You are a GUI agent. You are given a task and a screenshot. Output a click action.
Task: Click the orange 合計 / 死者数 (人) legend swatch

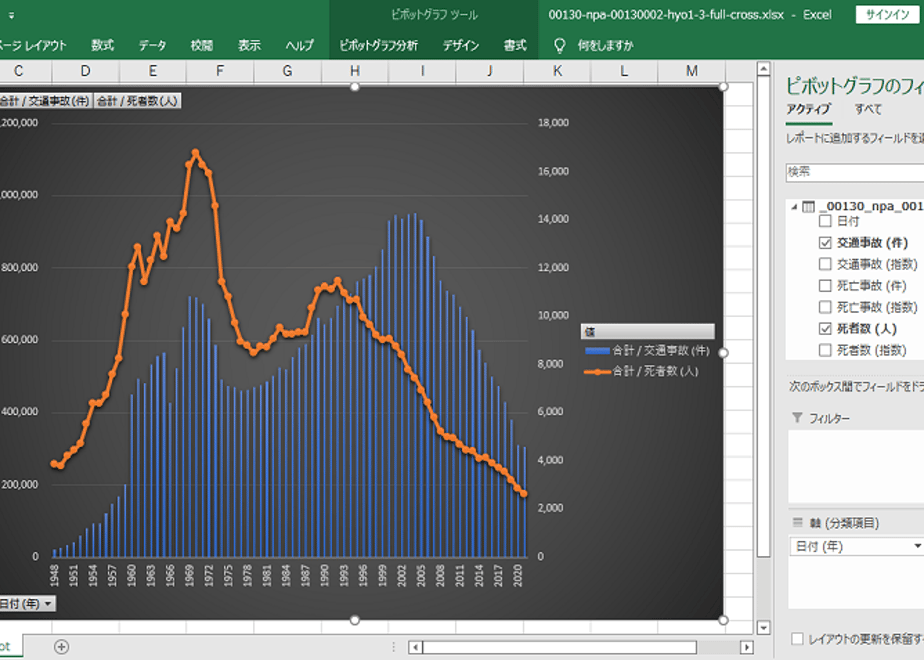[598, 371]
